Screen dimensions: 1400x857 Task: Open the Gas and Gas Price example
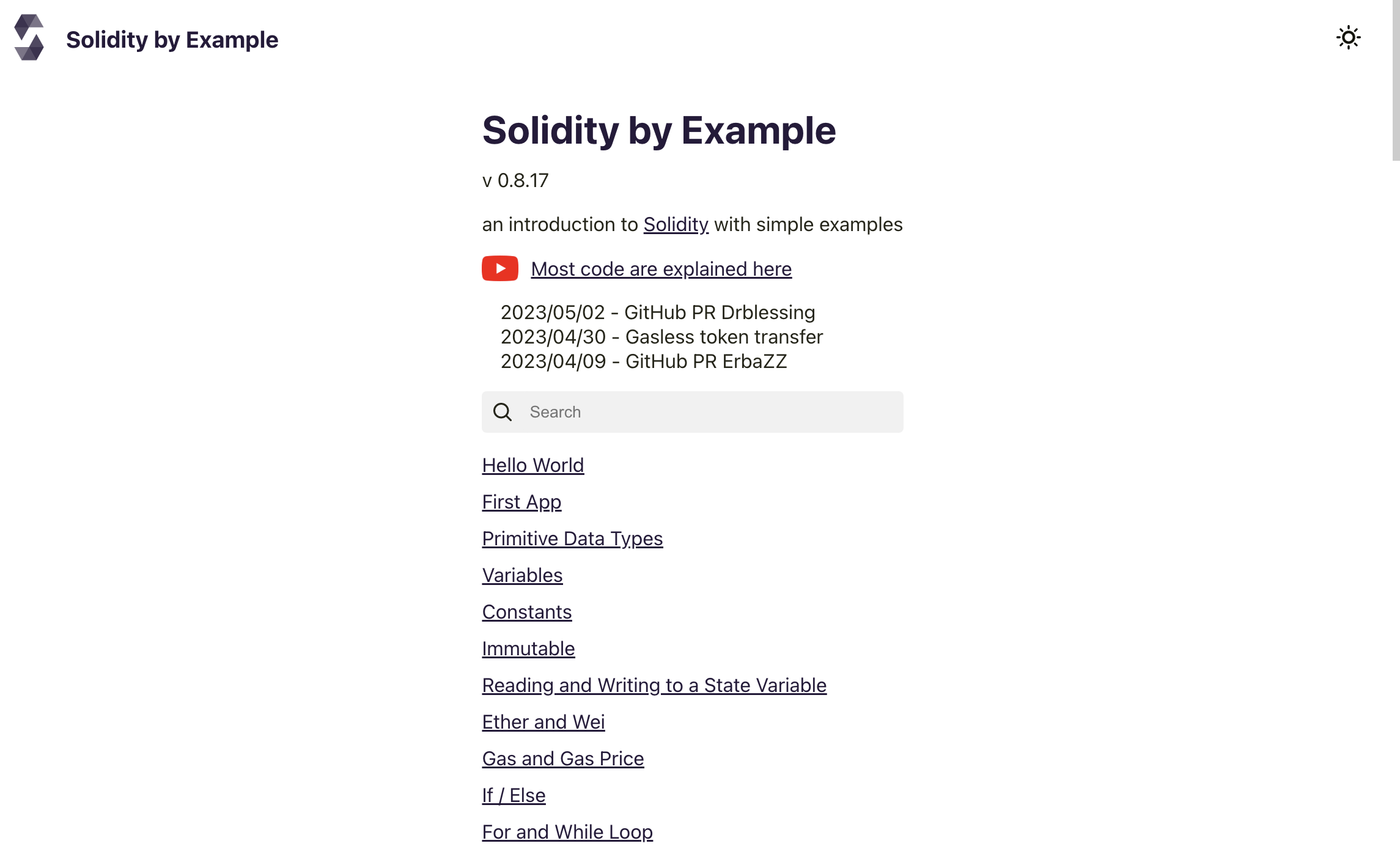(562, 759)
